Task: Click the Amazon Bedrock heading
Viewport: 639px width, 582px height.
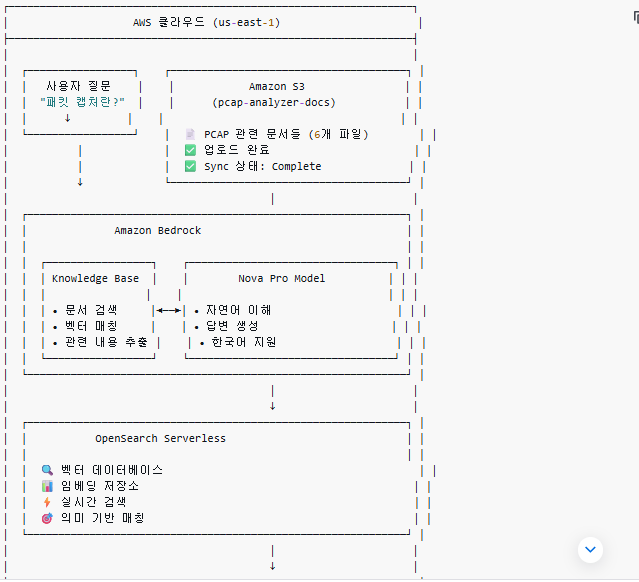Action: 158,230
